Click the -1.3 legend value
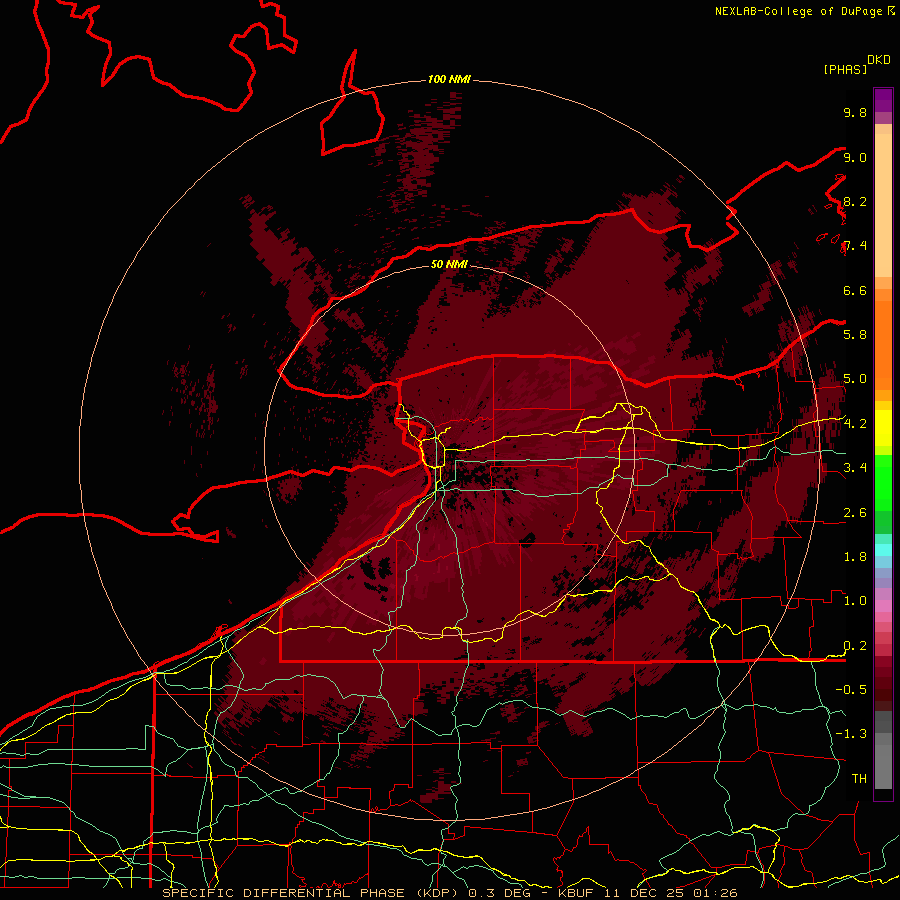 (851, 734)
